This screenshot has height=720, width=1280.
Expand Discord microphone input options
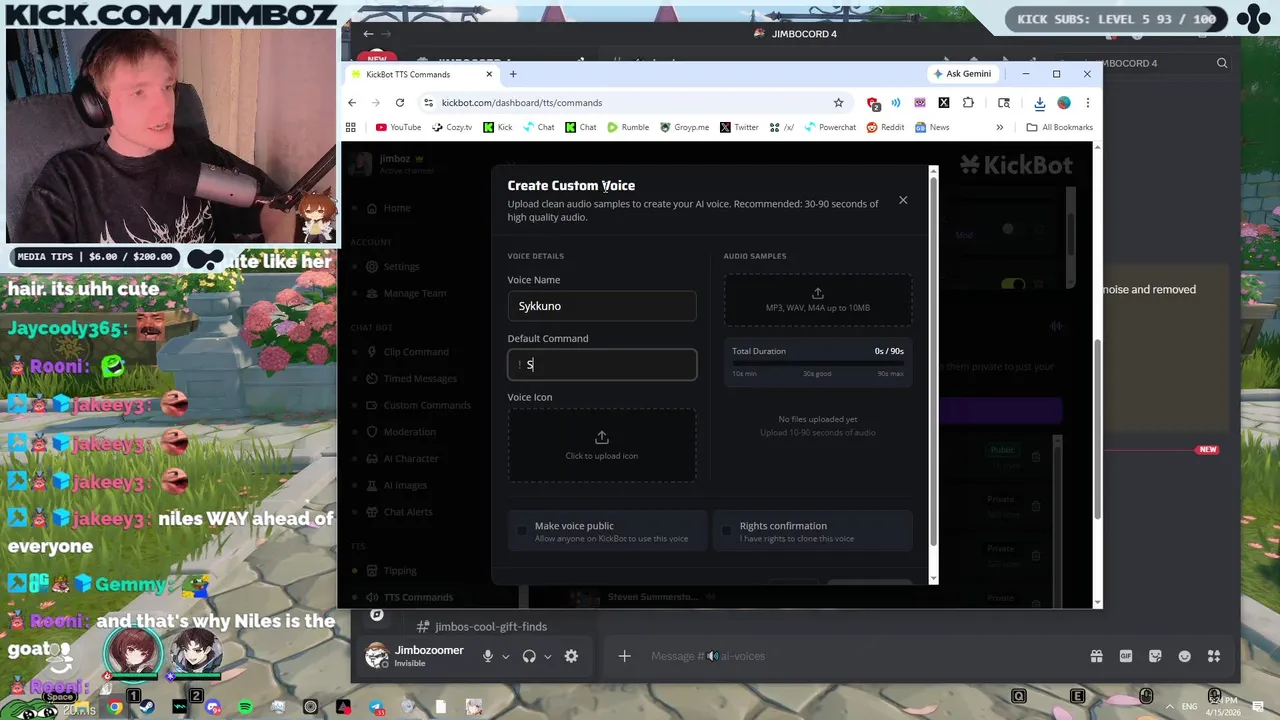pos(506,656)
